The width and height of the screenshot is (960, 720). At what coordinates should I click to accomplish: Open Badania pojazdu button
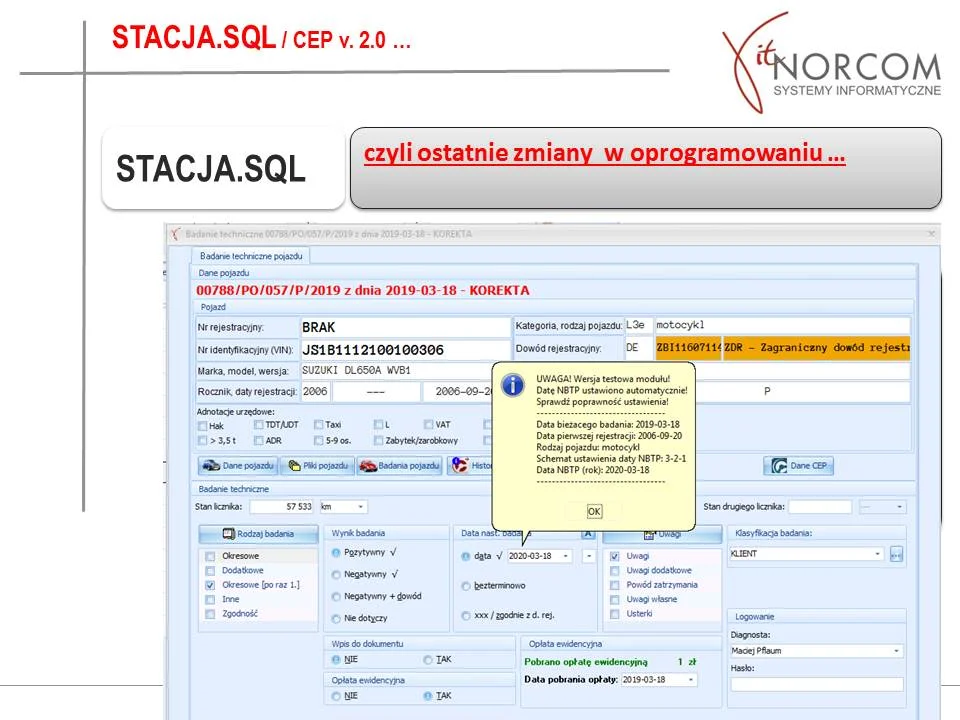tap(399, 466)
